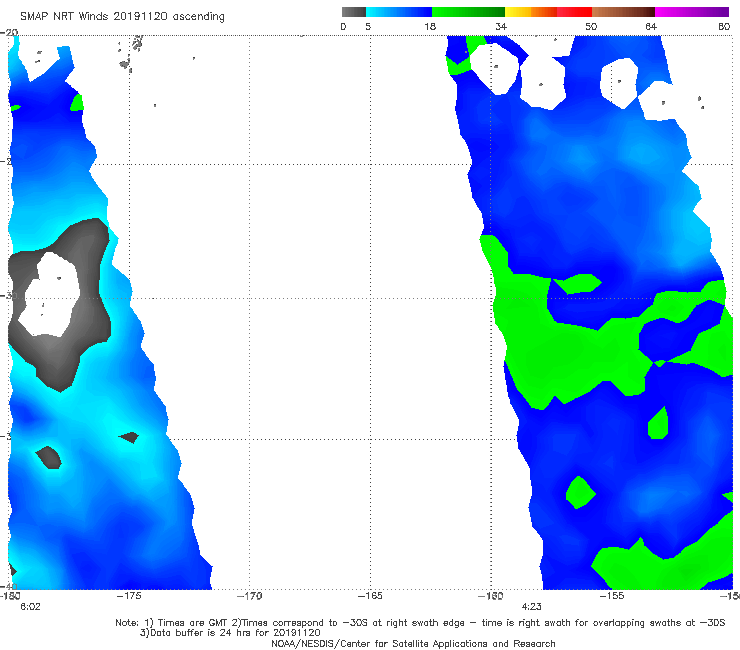
Task: Select the cyan-to-blue segment of the color bar
Action: (x=399, y=12)
